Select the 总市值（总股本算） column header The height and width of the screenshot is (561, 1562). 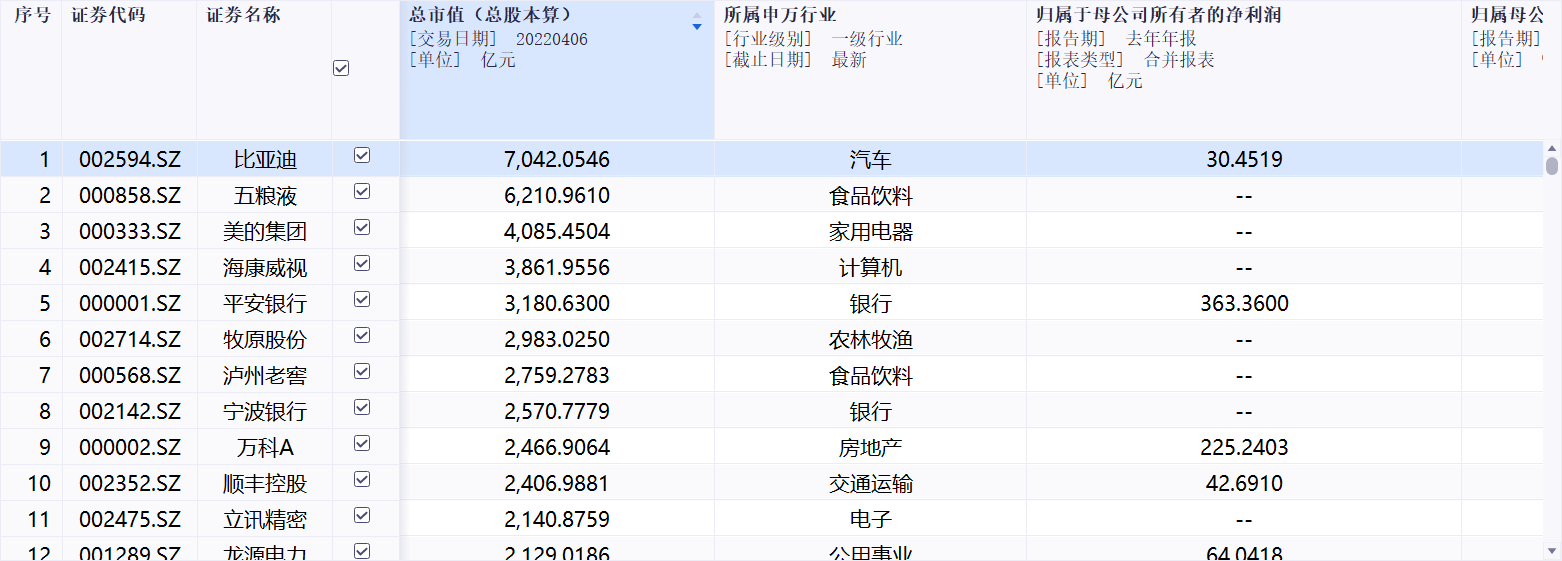tap(557, 70)
